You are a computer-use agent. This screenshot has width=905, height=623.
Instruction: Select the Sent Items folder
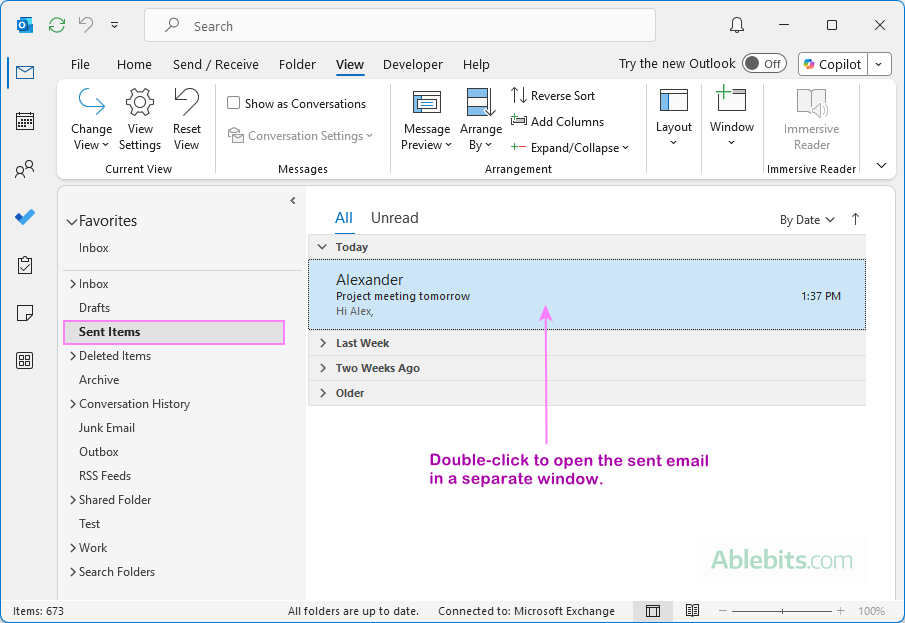[174, 332]
